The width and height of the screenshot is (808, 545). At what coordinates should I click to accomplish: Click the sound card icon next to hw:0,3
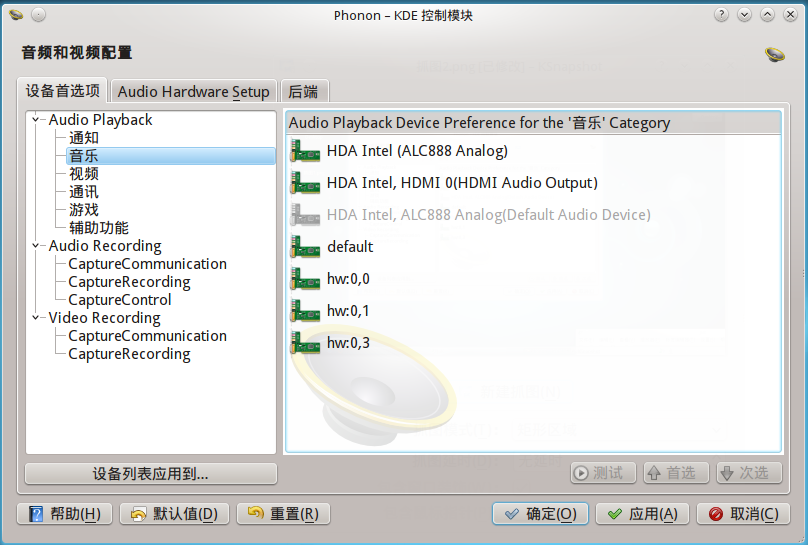point(305,343)
